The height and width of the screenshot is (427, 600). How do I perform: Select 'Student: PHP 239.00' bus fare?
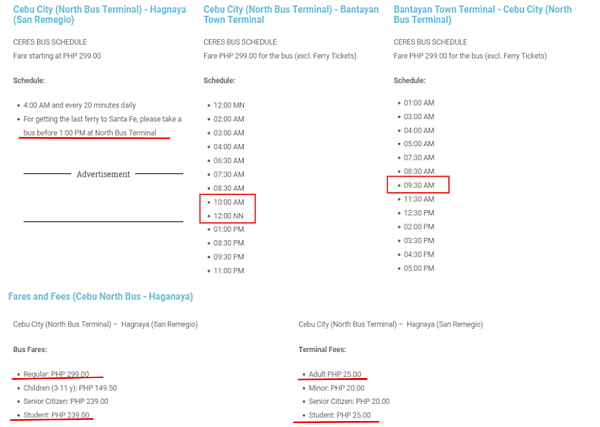(56, 415)
